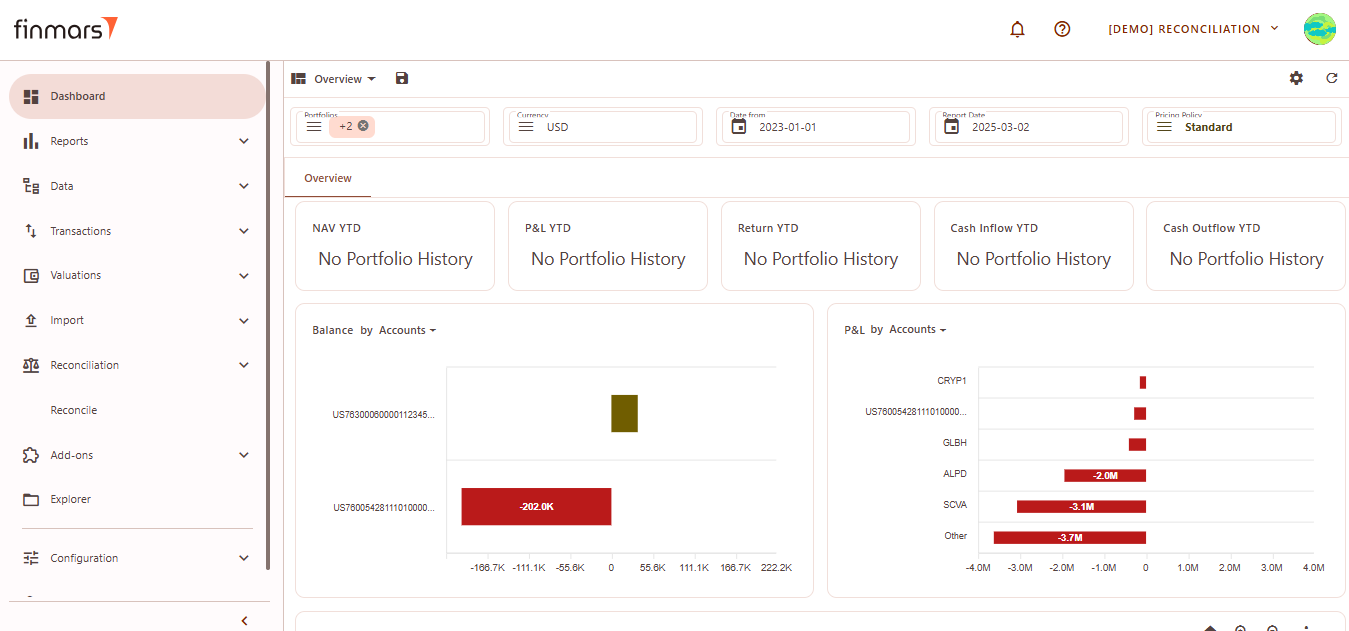Screen dimensions: 1349x631
Task: Open the [DEMO] RECONCILIATION workspace selector
Action: [1192, 29]
